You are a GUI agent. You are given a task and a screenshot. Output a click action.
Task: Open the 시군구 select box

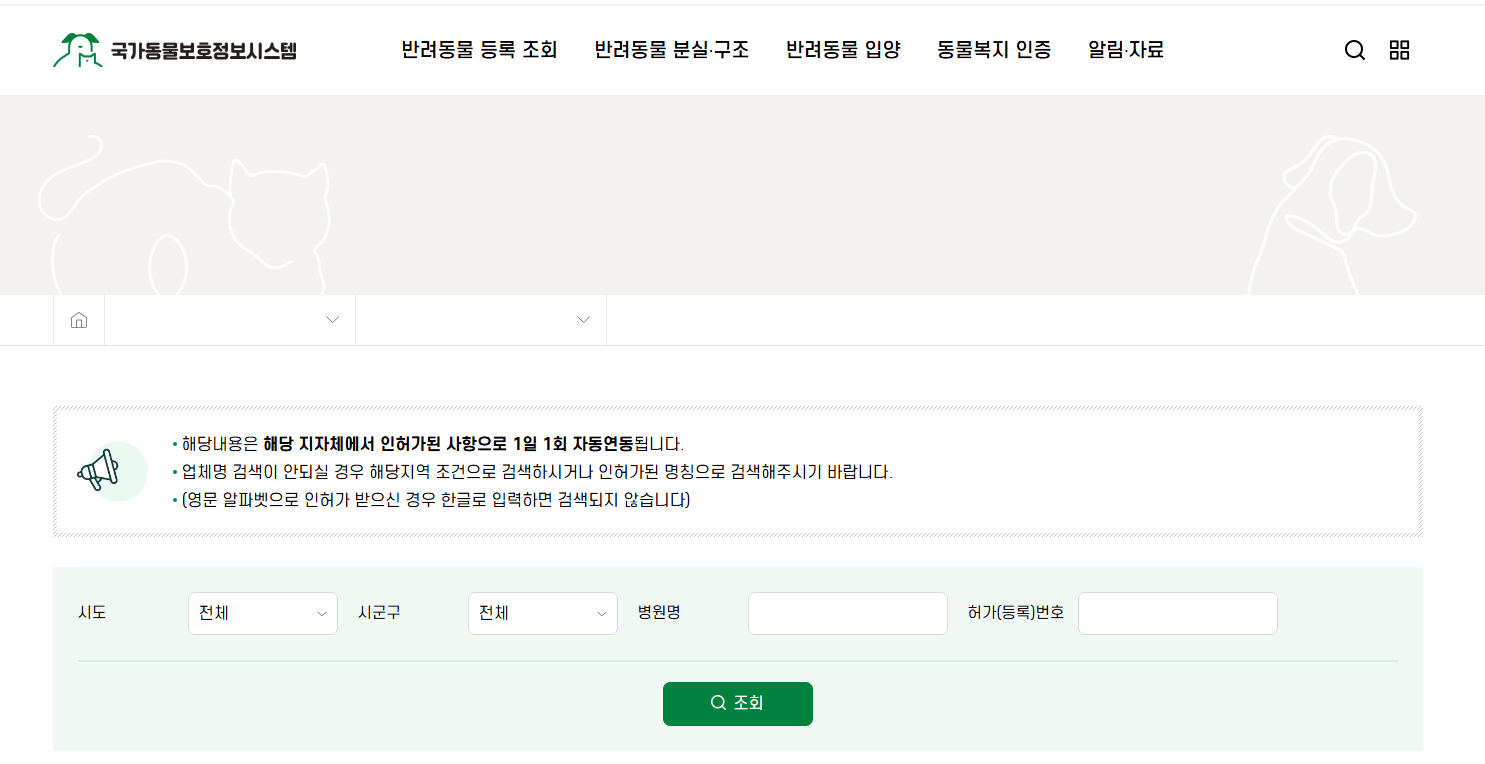point(543,613)
